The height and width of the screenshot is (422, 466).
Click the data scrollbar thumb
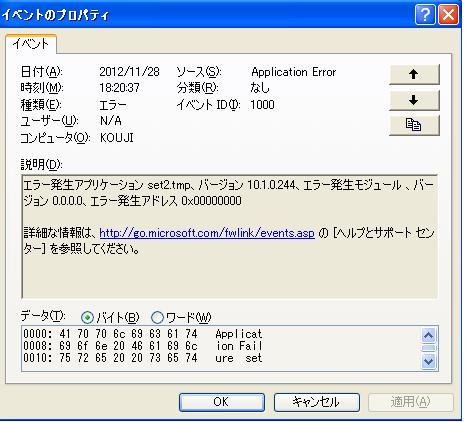pyautogui.click(x=428, y=348)
